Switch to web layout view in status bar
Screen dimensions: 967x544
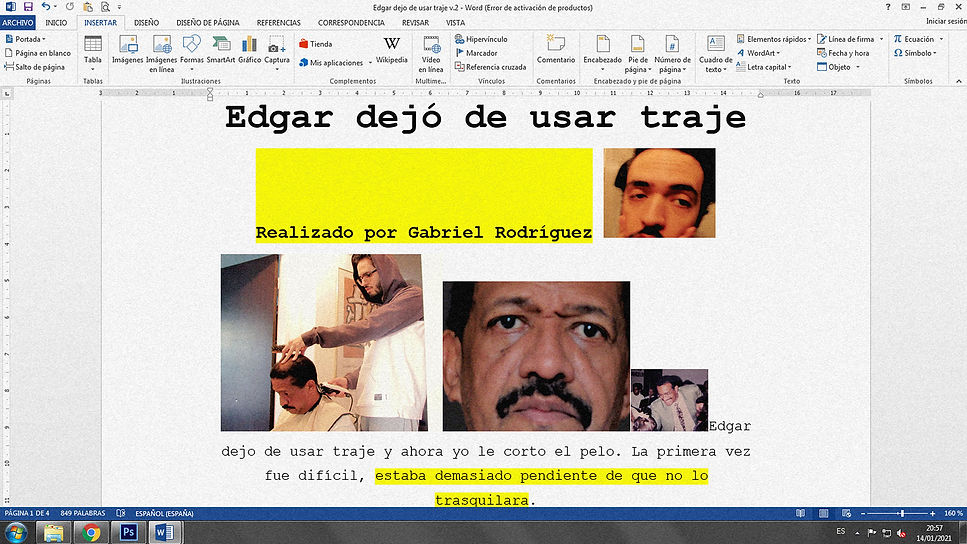(x=846, y=513)
